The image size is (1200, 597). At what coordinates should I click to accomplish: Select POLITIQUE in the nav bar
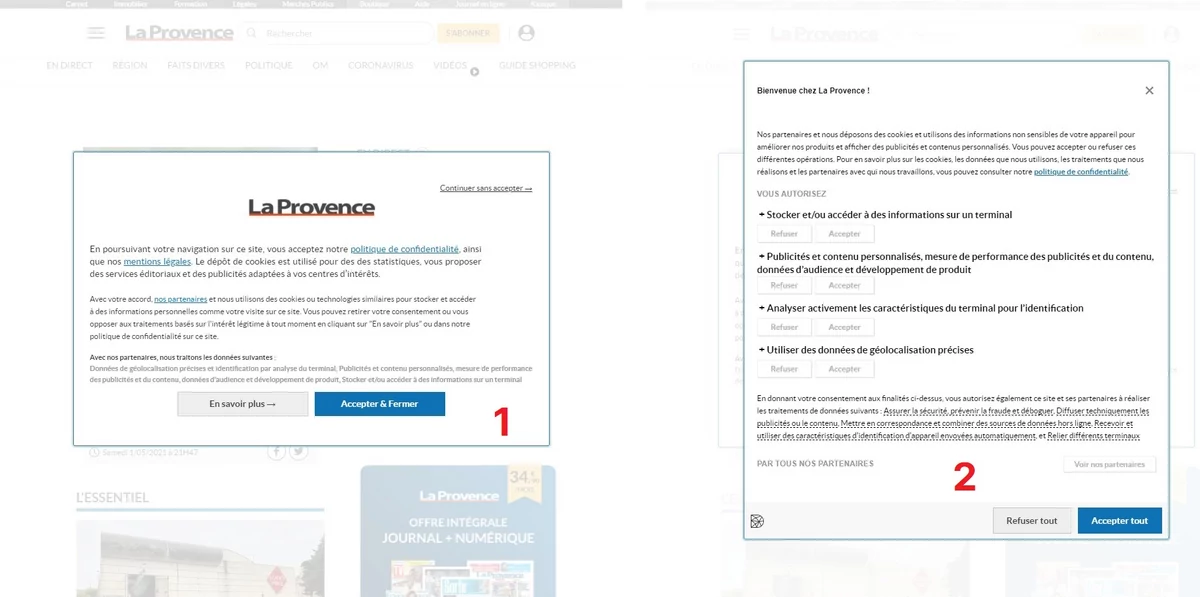click(269, 66)
